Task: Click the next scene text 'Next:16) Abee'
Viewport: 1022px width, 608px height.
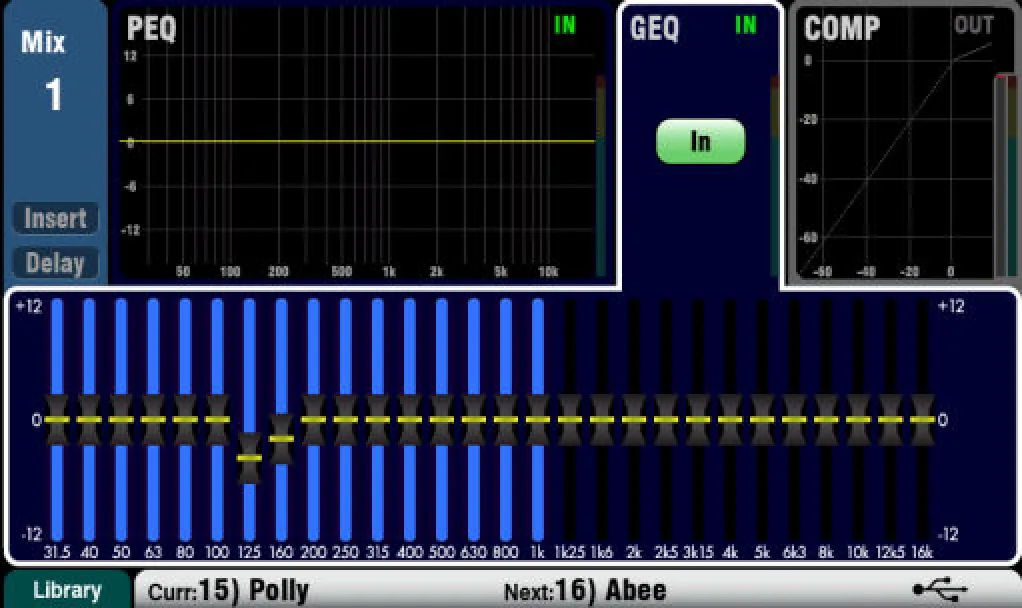Action: [x=585, y=590]
